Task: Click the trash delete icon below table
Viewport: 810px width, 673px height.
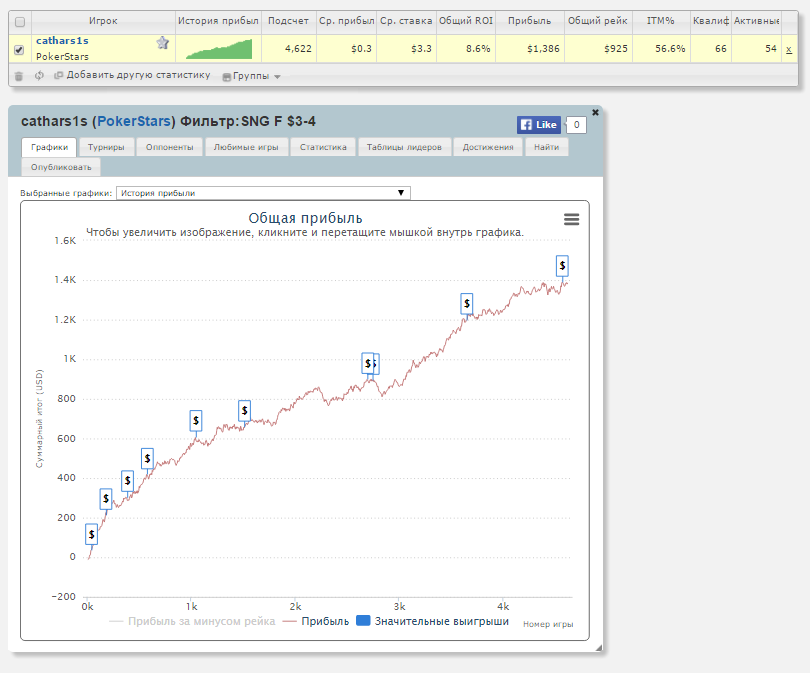Action: coord(19,76)
